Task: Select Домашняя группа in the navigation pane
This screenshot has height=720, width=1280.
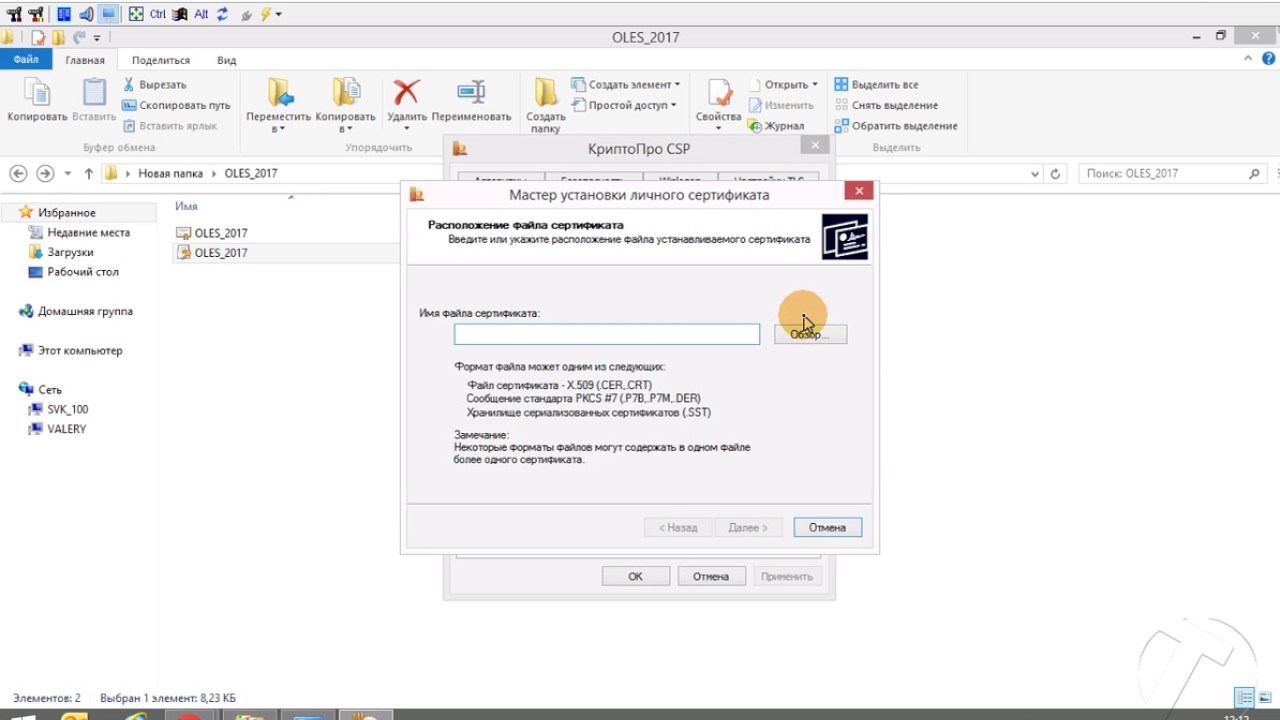Action: click(x=85, y=311)
